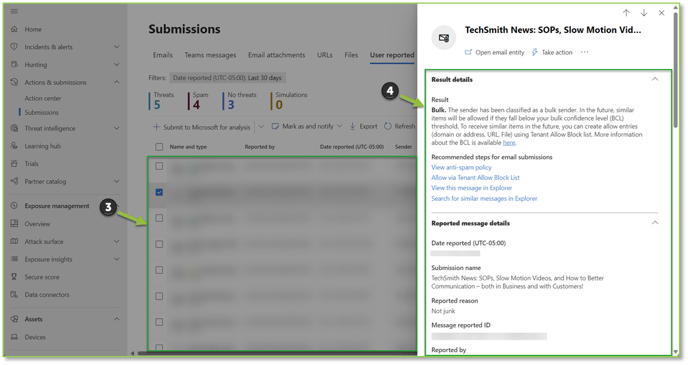Switch to the Email attachments tab
This screenshot has height=365, width=688.
tap(276, 55)
